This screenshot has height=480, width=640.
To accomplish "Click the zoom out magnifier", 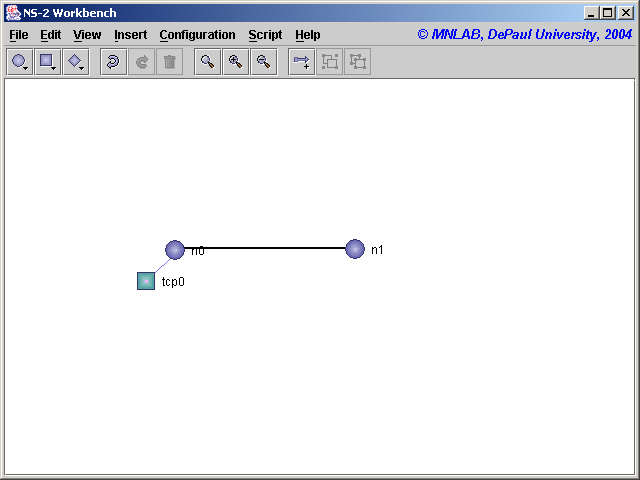I will click(264, 62).
